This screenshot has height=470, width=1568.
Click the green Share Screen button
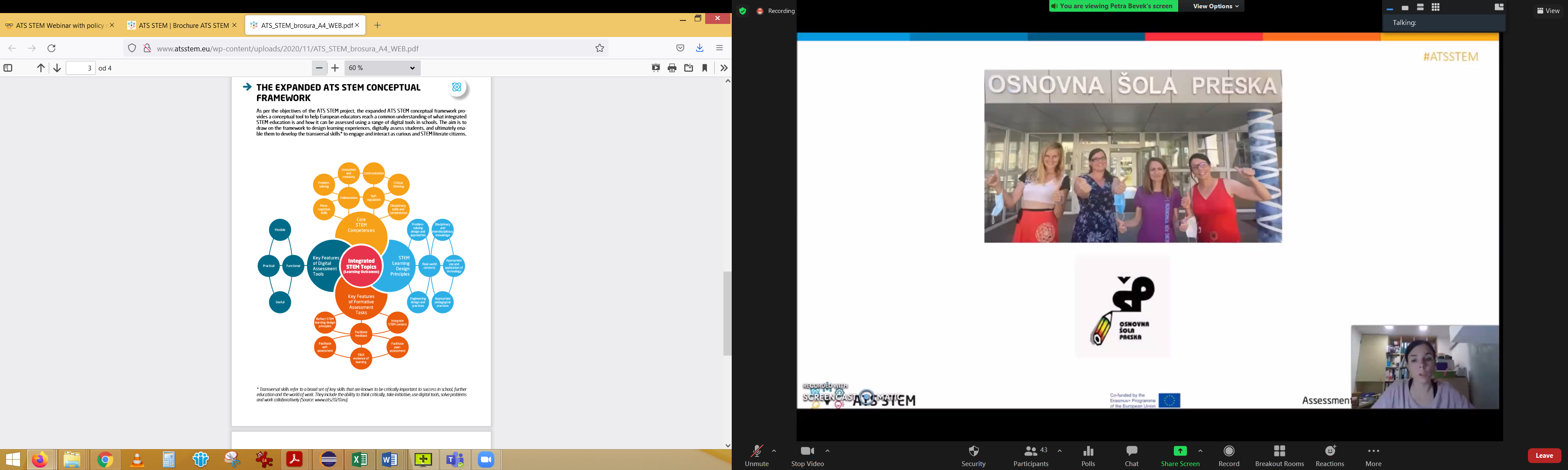[1179, 455]
